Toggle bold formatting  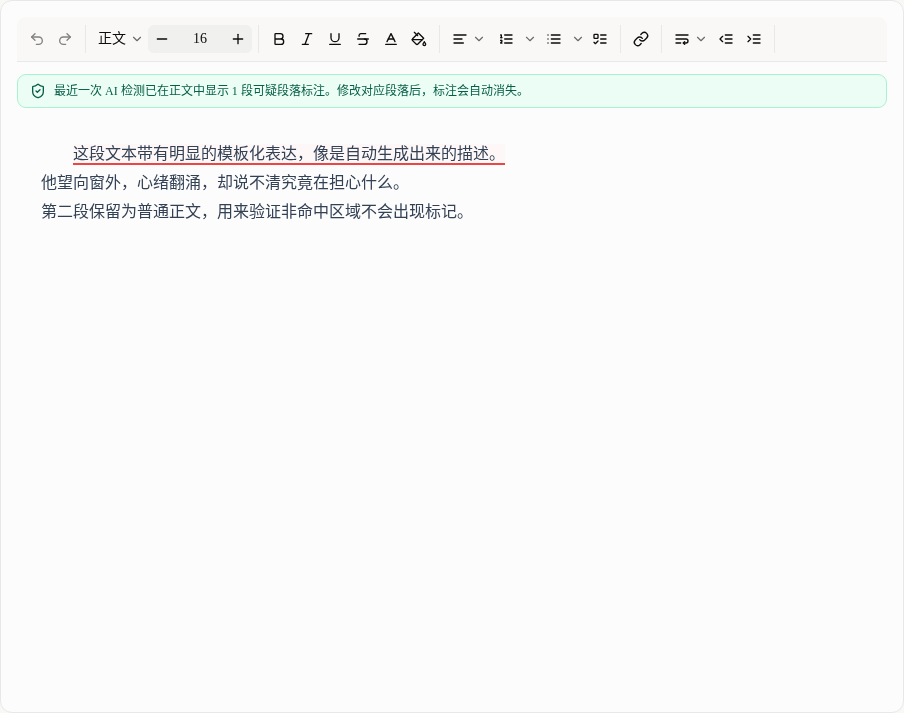(279, 39)
